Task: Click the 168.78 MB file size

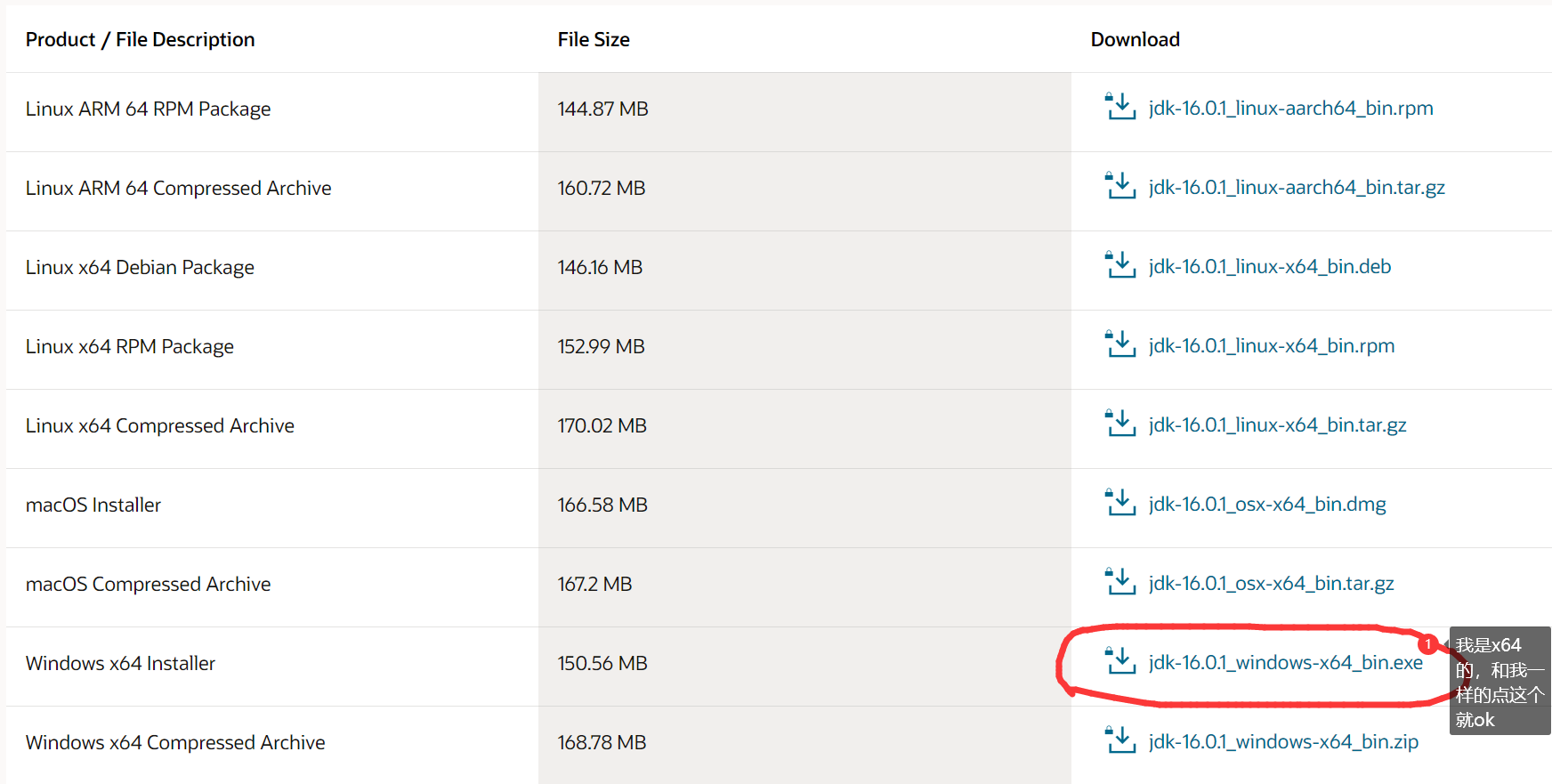Action: tap(602, 743)
